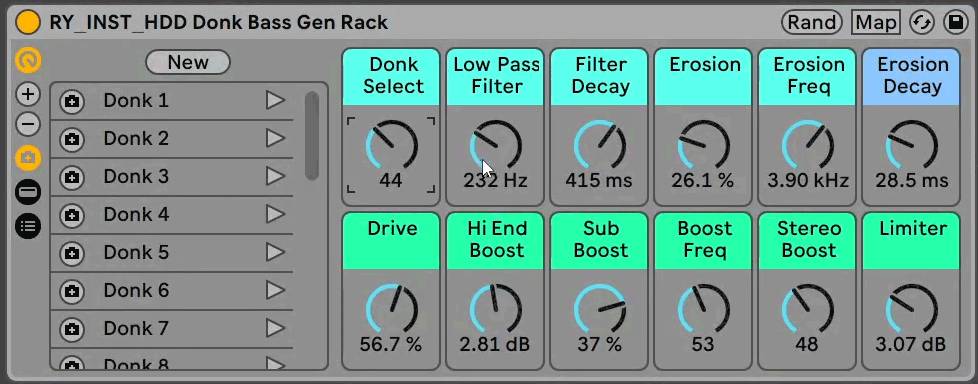Show chain list icon in sidebar
This screenshot has height=384, width=978.
[28, 226]
